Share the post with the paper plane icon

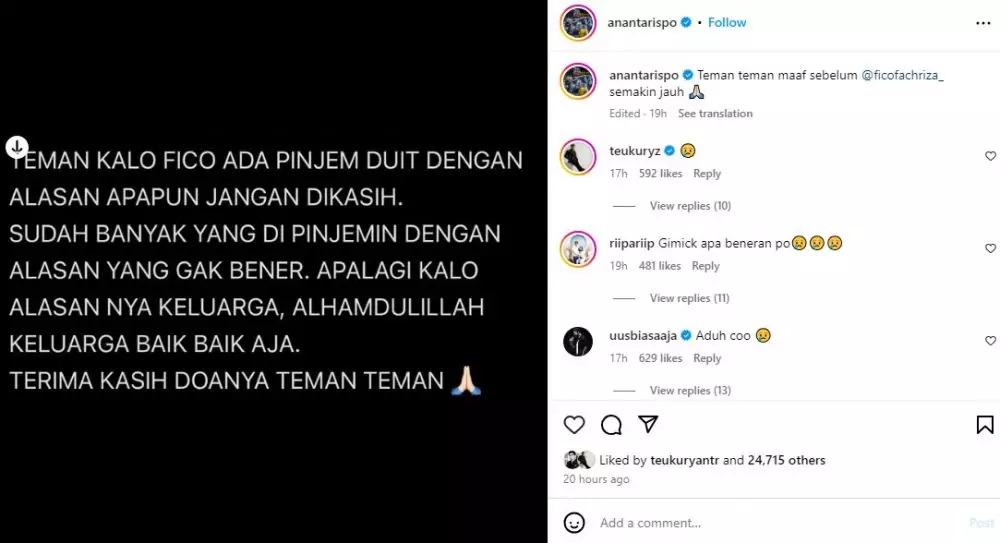coord(648,424)
